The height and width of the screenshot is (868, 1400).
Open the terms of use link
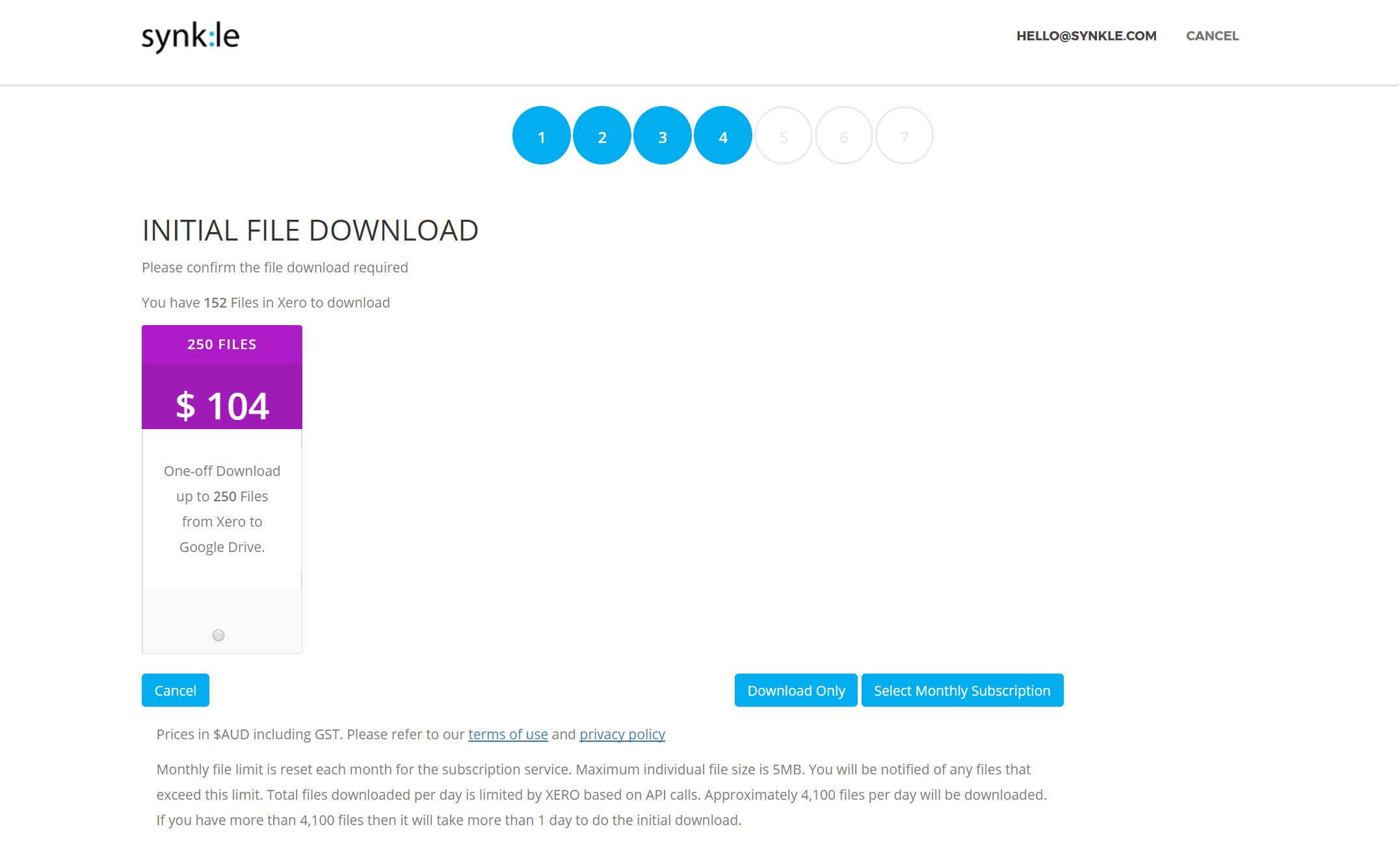tap(508, 735)
